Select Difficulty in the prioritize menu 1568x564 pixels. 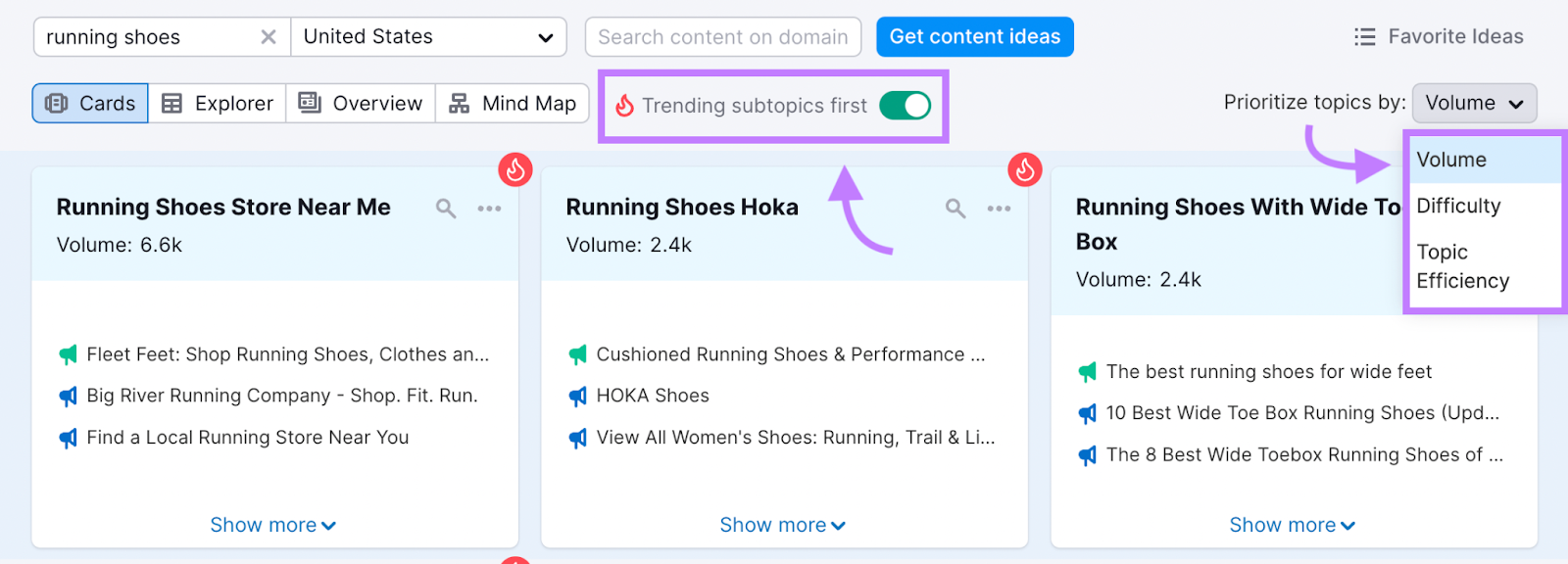pyautogui.click(x=1458, y=206)
